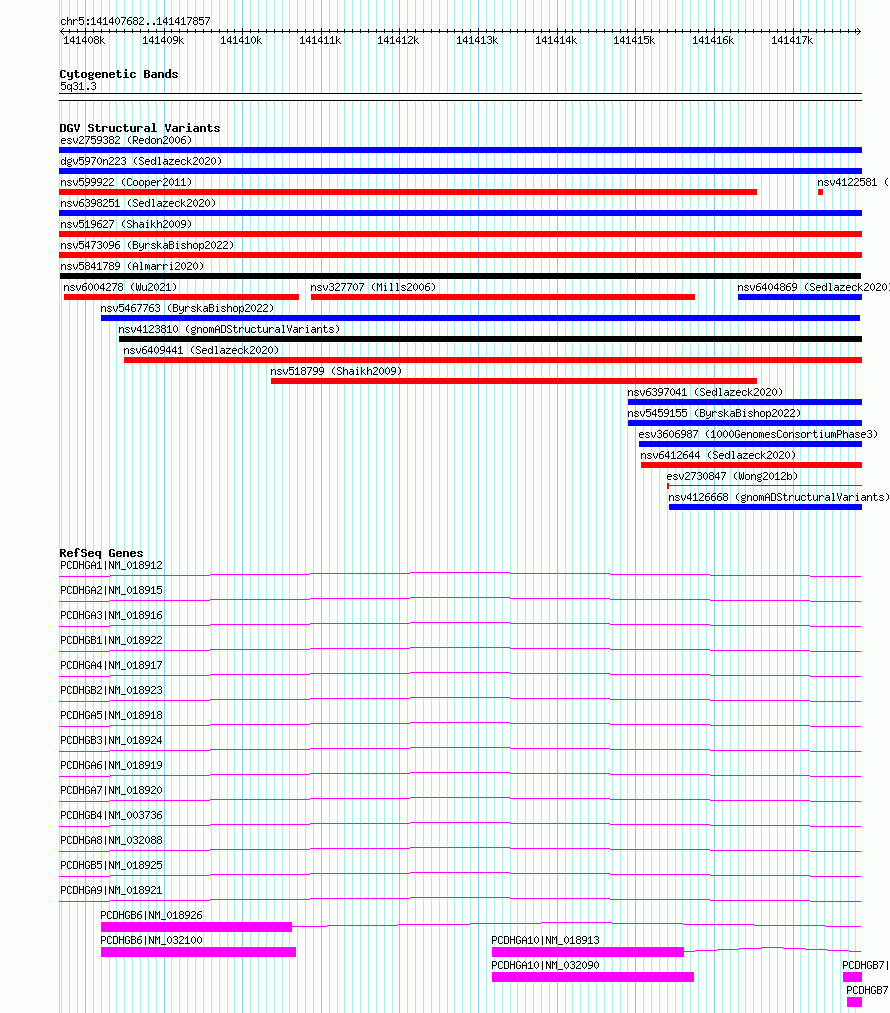Select the dgv5970n223 (Sedlazeck2020) variant bar
This screenshot has height=1013, width=890.
[461, 171]
